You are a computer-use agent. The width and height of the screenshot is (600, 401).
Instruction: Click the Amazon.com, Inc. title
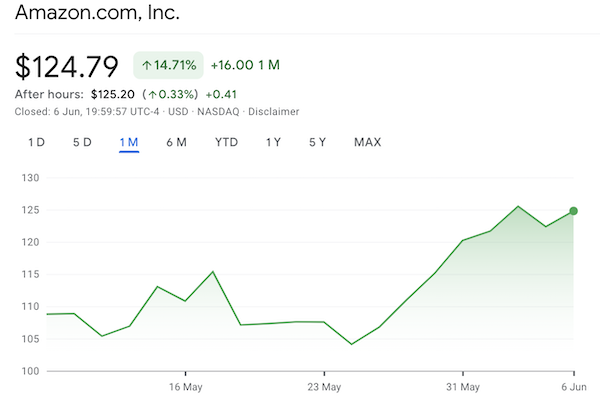(x=97, y=13)
